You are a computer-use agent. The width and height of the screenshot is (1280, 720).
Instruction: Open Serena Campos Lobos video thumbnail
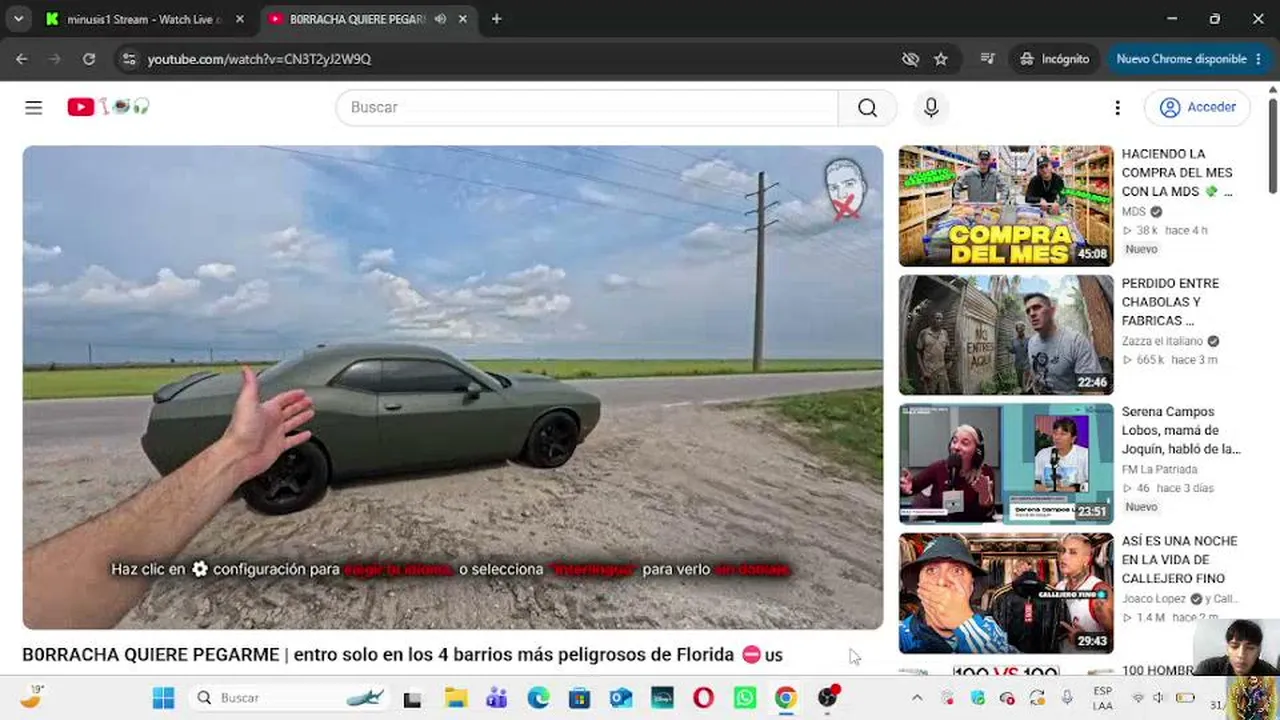click(1006, 464)
